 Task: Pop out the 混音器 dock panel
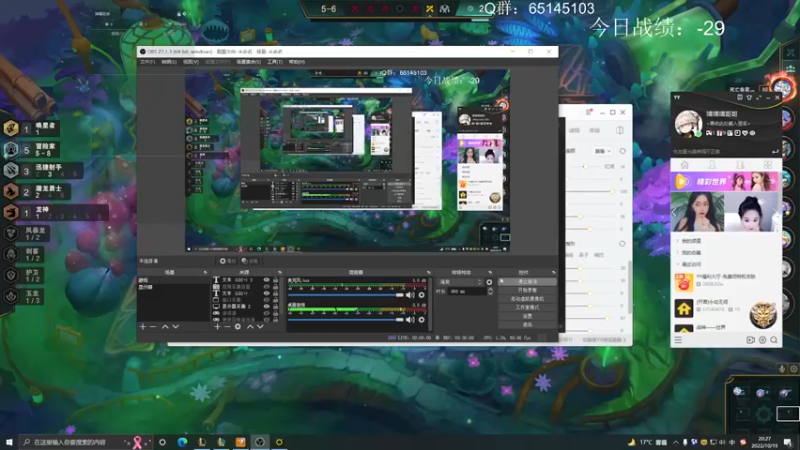pyautogui.click(x=429, y=272)
